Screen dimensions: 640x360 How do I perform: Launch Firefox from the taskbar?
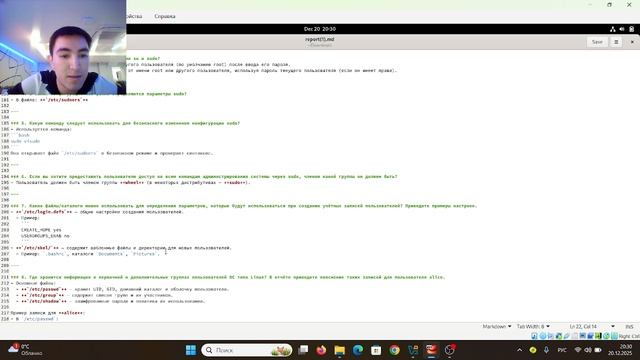(321, 350)
